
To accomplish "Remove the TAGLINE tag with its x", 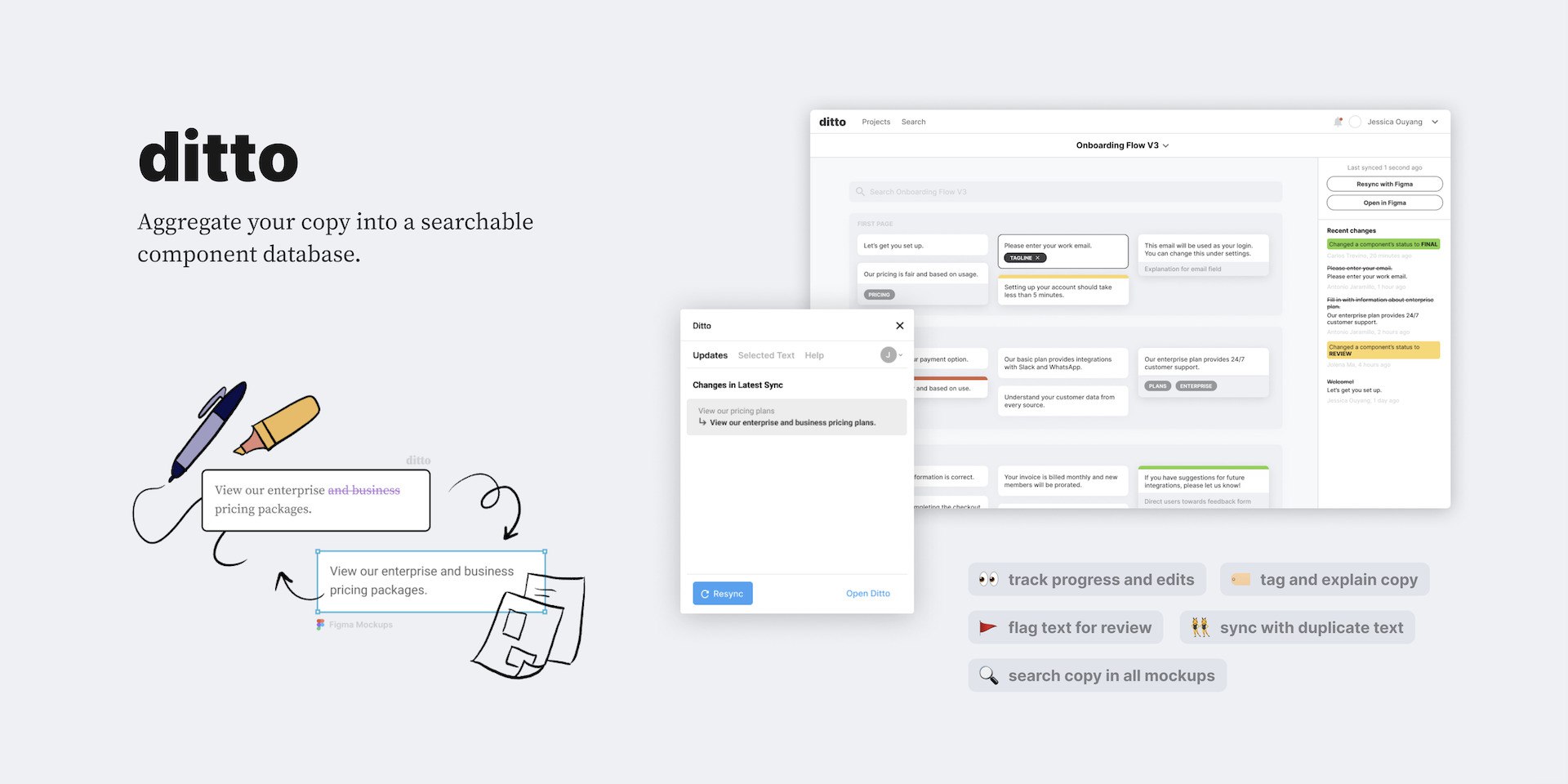I will [x=1038, y=258].
